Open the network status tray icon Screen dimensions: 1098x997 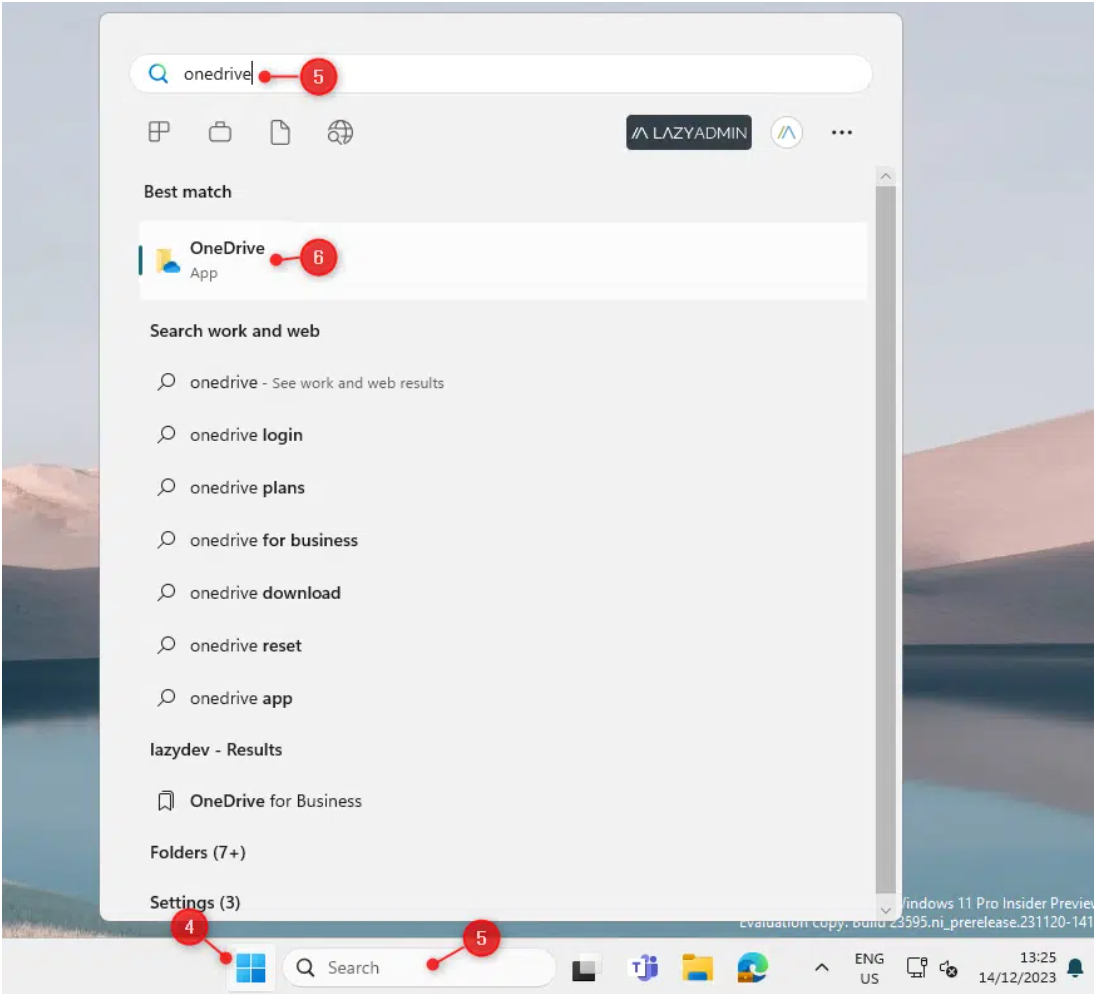click(917, 968)
